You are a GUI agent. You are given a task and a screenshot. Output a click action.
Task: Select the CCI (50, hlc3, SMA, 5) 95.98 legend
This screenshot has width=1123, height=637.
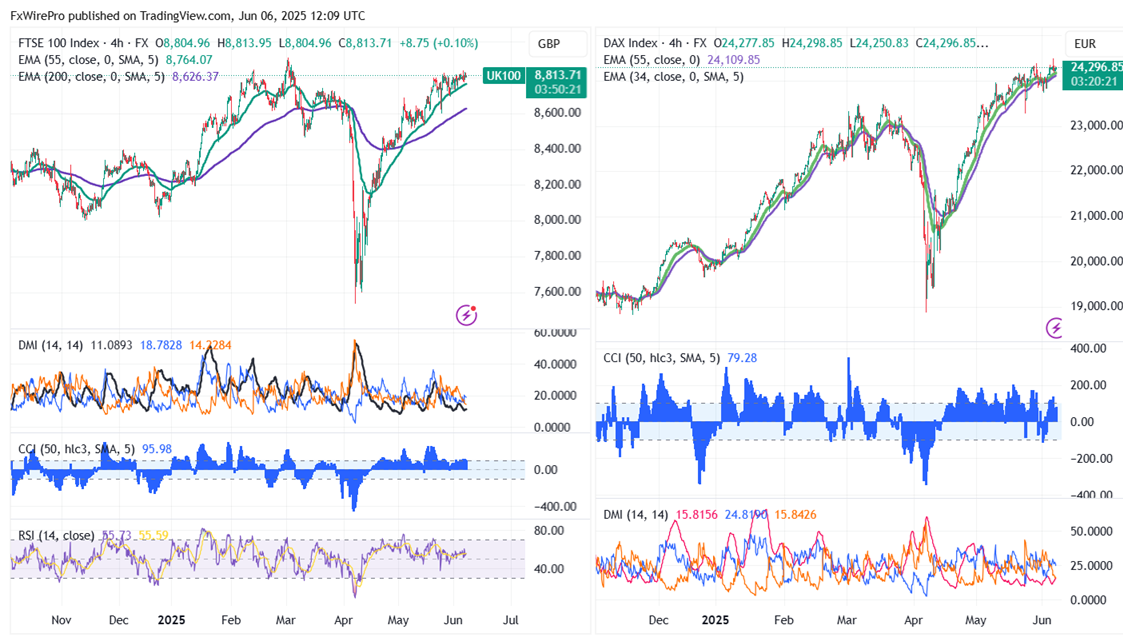[x=95, y=449]
